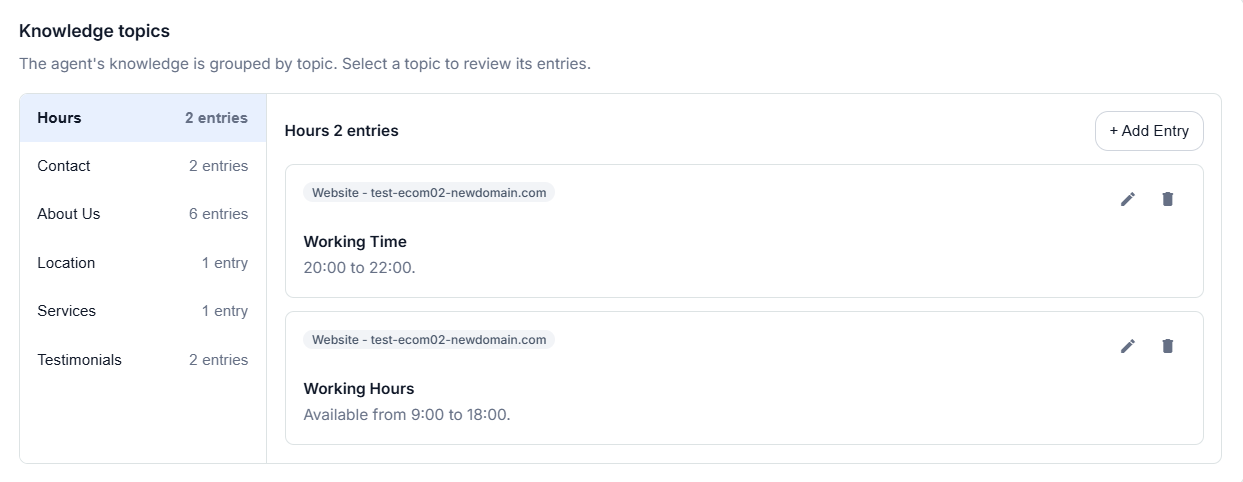The image size is (1243, 482).
Task: Edit the Working Time entry pencil icon
Action: pyautogui.click(x=1128, y=199)
